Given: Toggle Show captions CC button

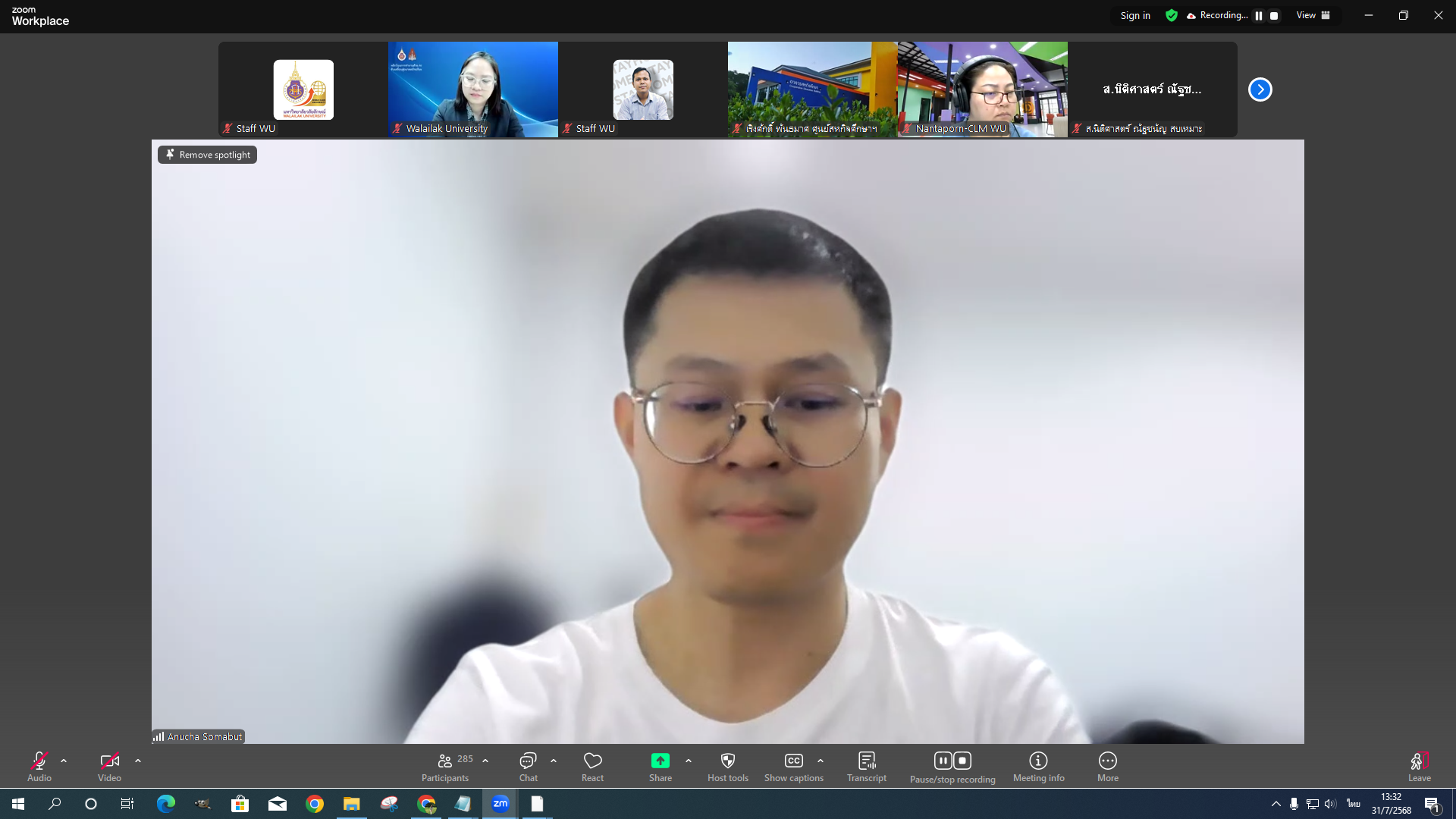Looking at the screenshot, I should pyautogui.click(x=793, y=761).
